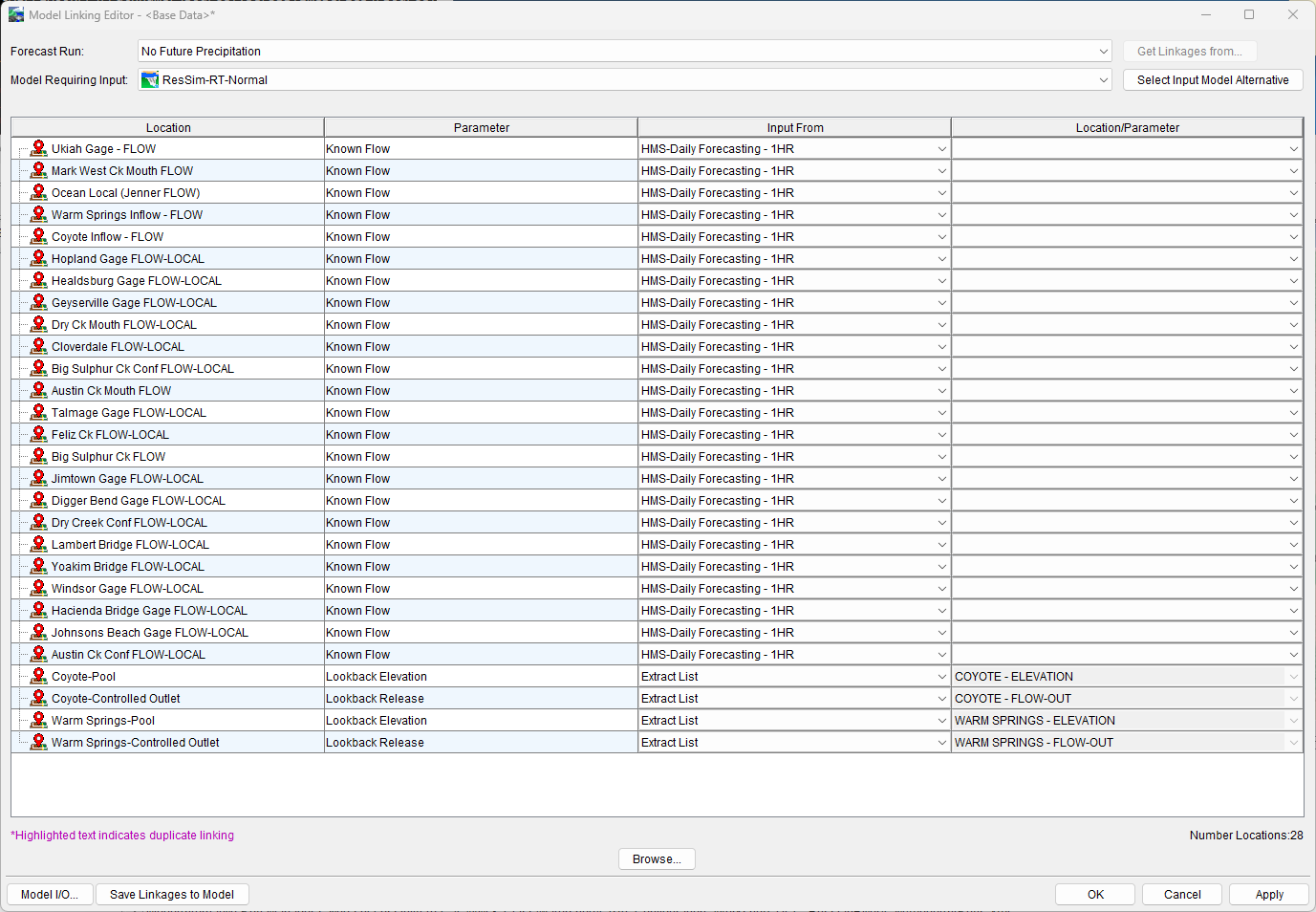Click the Warm Springs-Pool location pin icon
Viewport: 1316px width, 912px height.
click(x=38, y=719)
